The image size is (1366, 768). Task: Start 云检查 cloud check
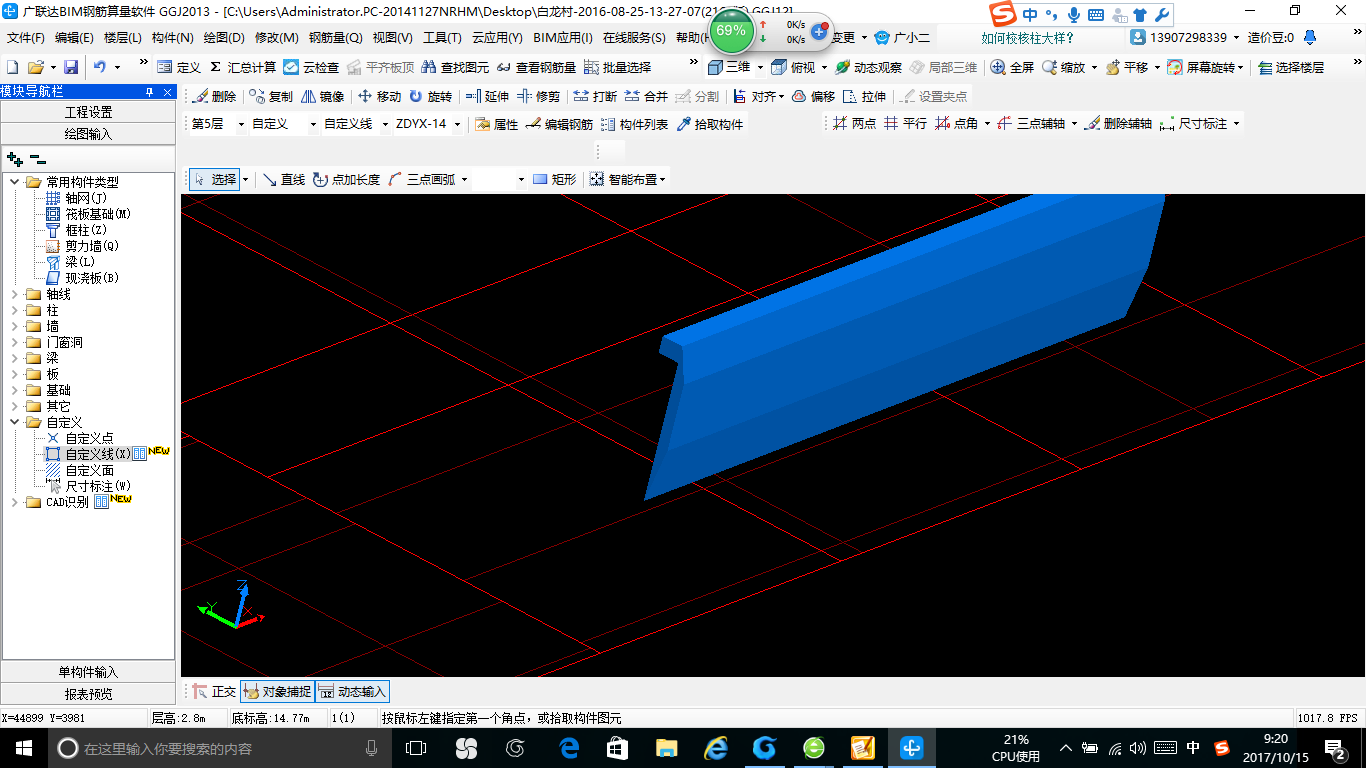pos(311,67)
